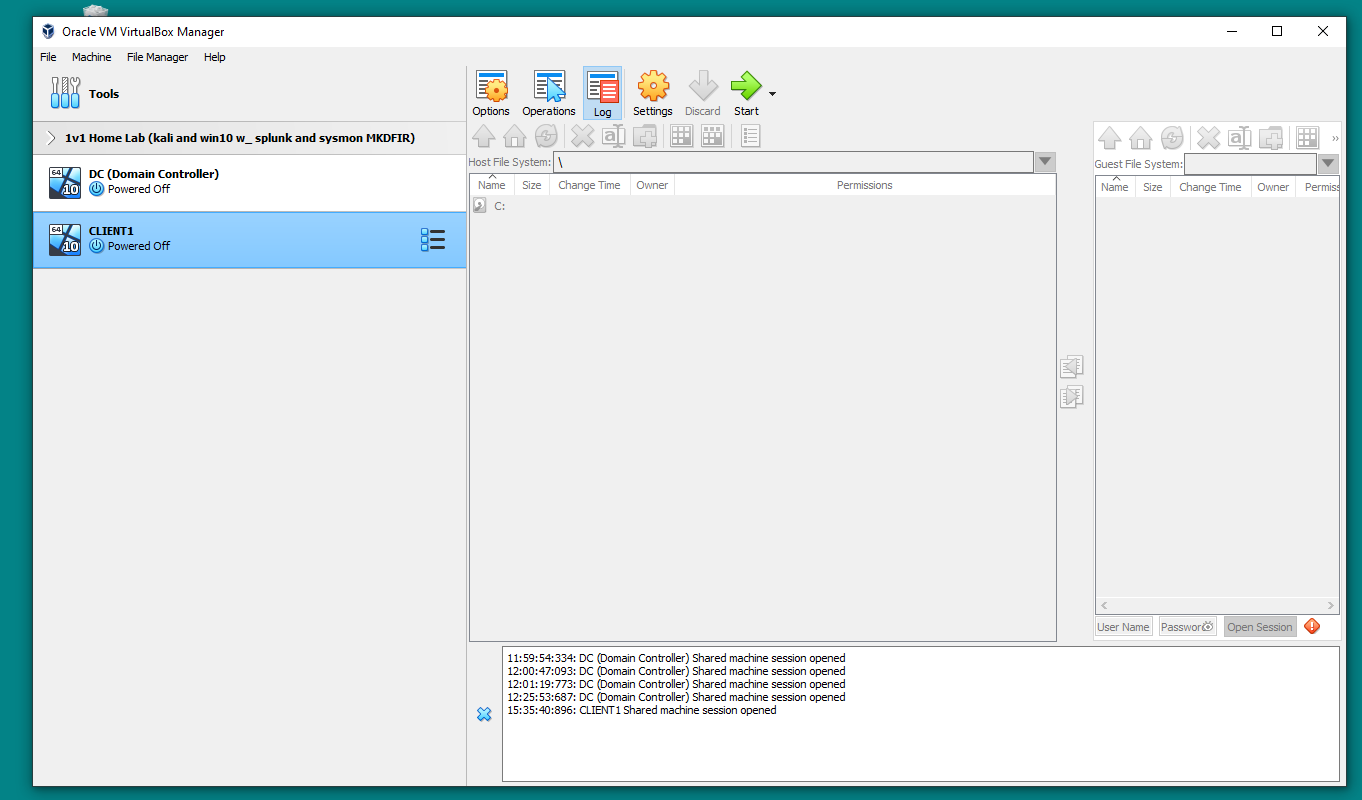Create new folder in host pane
This screenshot has height=800, width=1362.
click(x=645, y=136)
